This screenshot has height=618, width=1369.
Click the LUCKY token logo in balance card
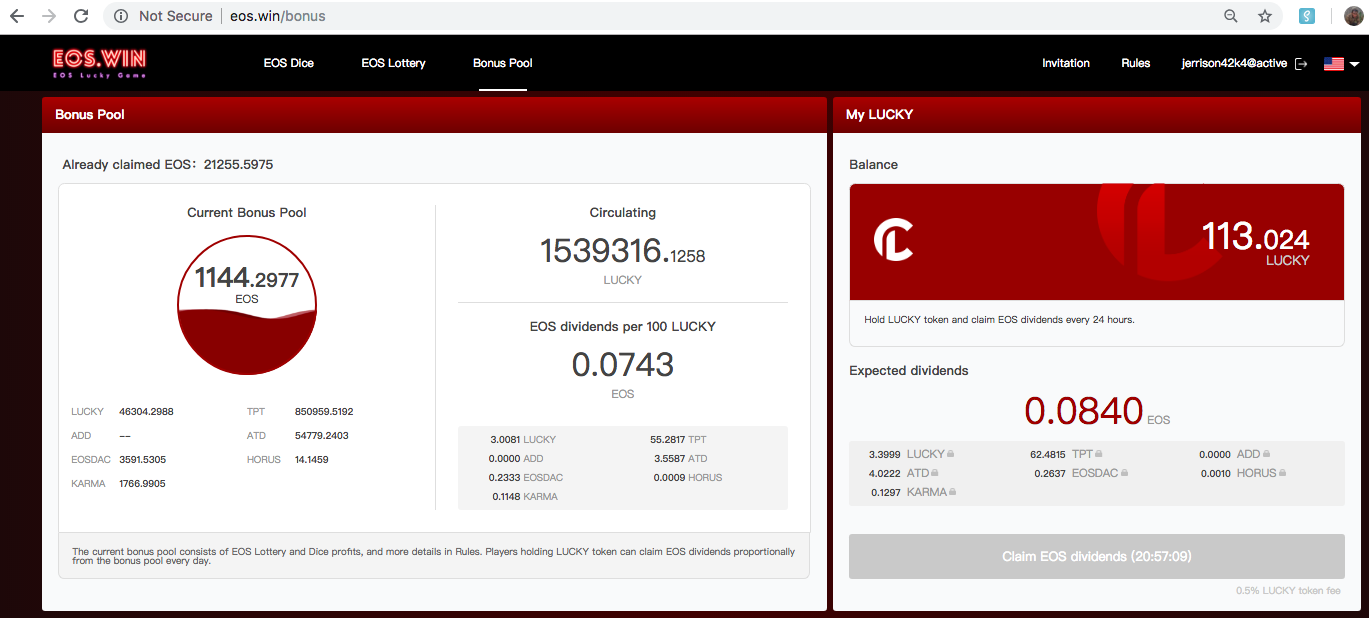(x=893, y=240)
